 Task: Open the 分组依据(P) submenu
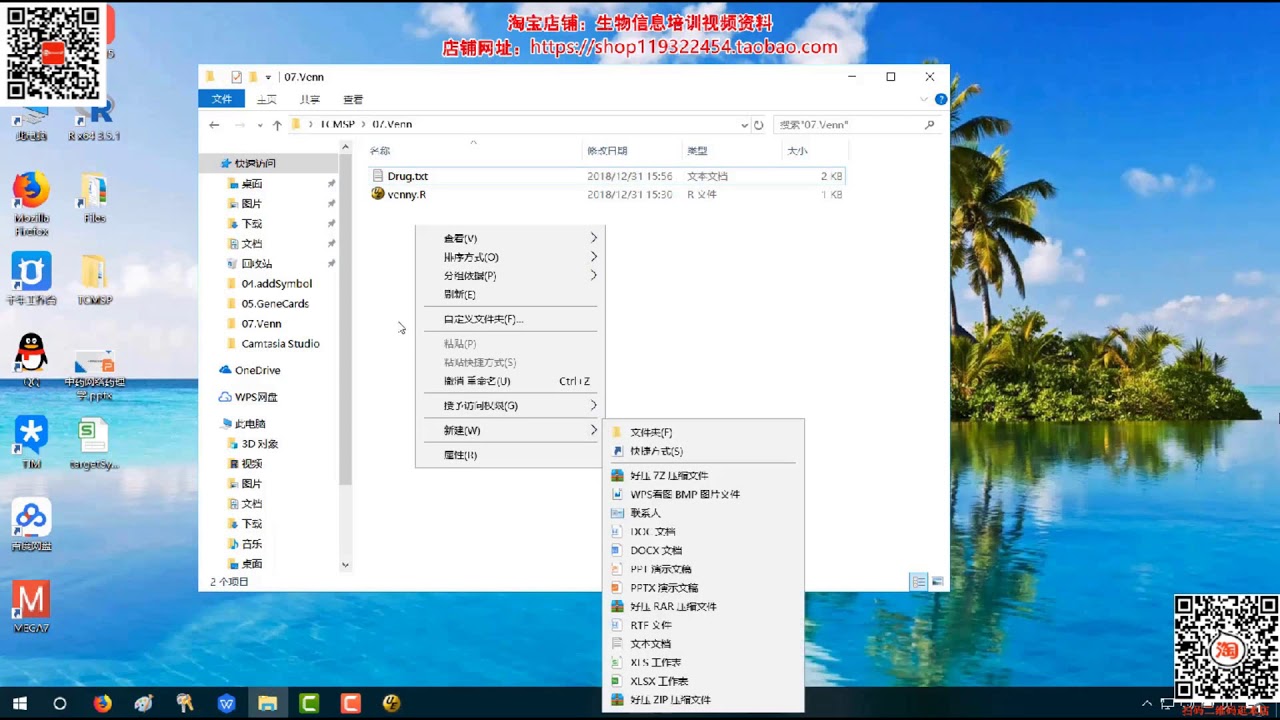[x=509, y=275]
